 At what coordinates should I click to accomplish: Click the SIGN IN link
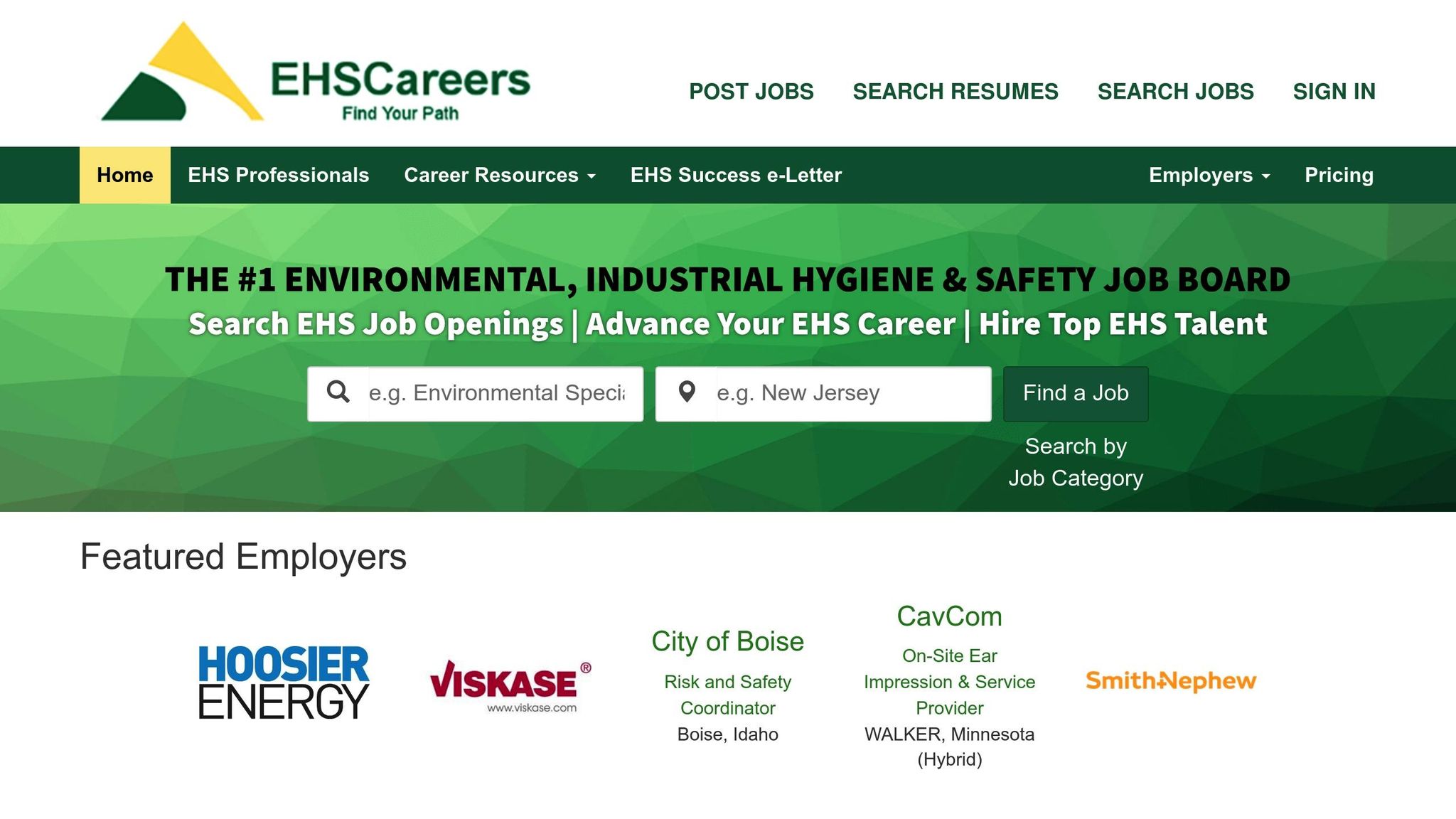[1334, 92]
